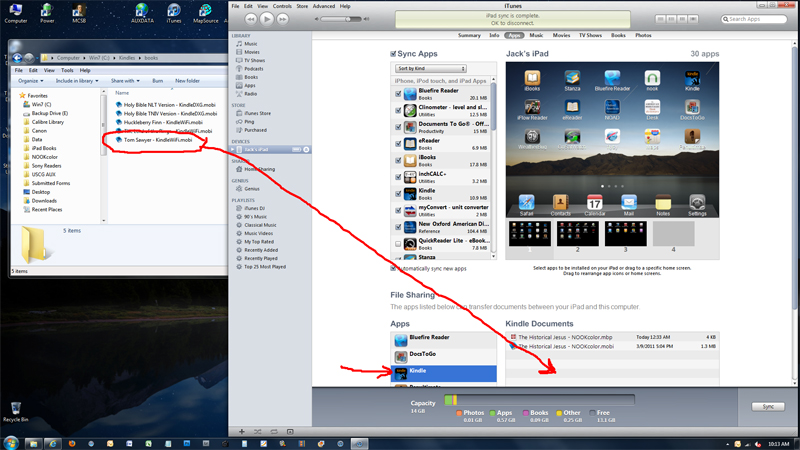Select the Safari dock icon on iPad preview

[527, 202]
